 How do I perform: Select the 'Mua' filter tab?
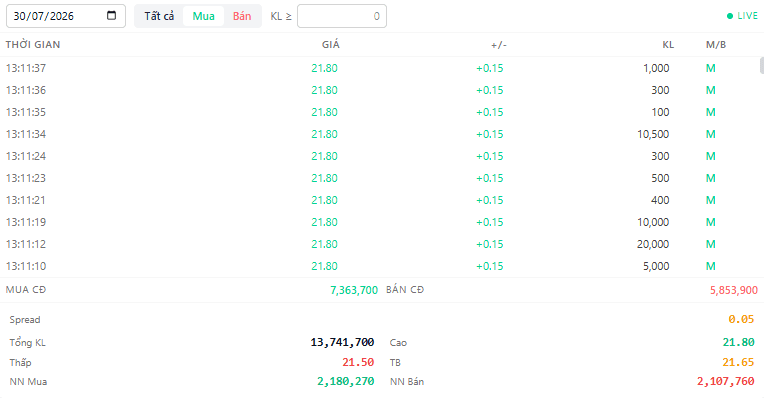pos(203,16)
